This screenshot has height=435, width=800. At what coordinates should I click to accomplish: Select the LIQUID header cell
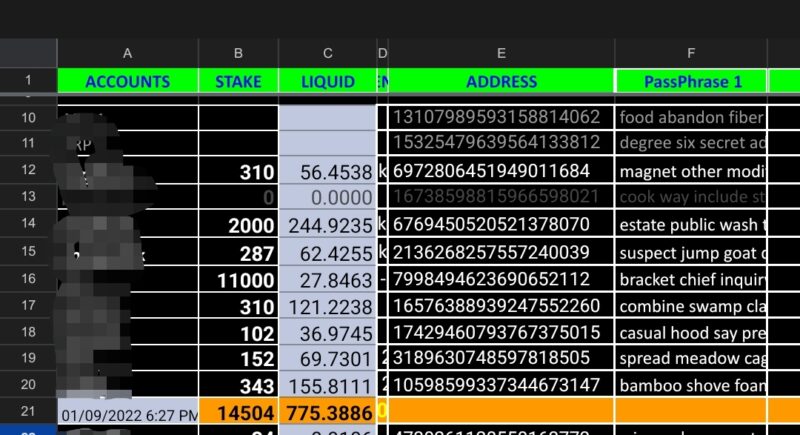[327, 81]
